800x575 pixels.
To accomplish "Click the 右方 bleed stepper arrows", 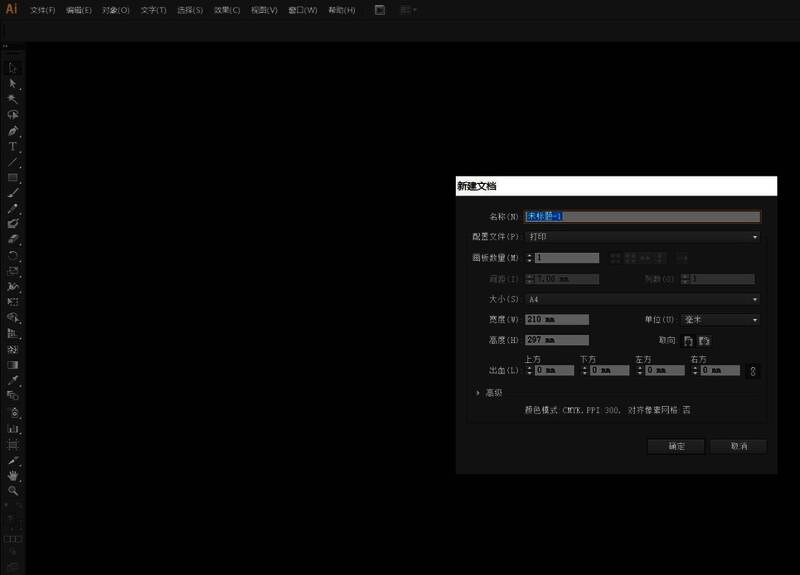I will (x=695, y=370).
